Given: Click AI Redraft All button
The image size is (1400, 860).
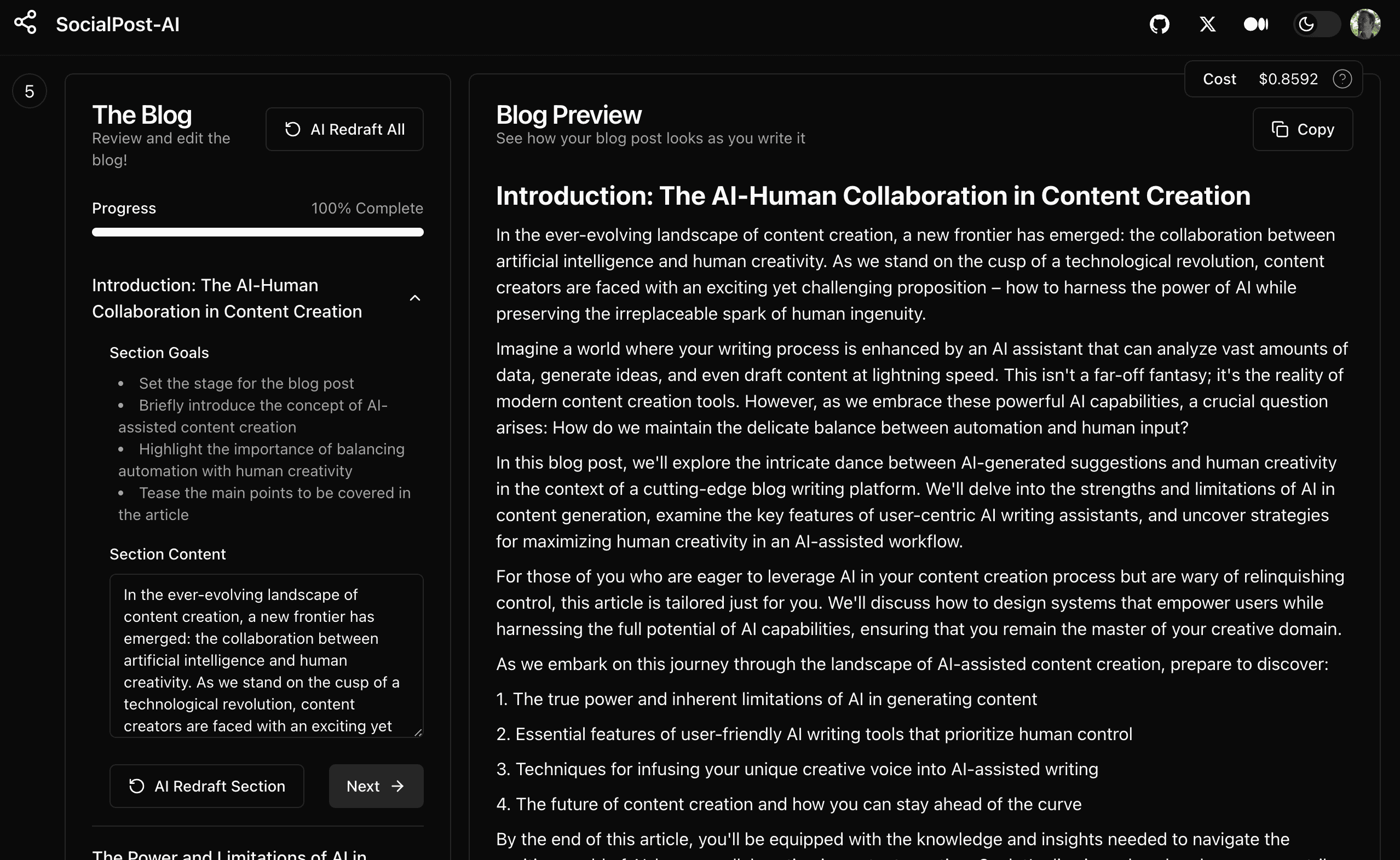Looking at the screenshot, I should click(x=344, y=129).
